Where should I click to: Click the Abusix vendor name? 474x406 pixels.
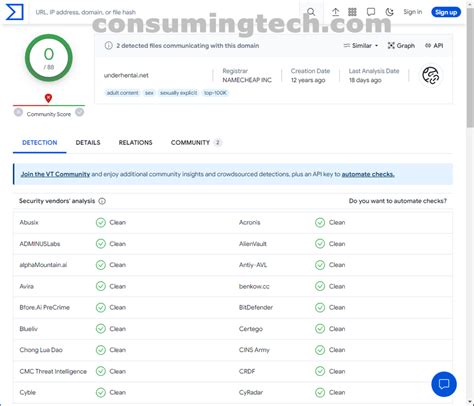[29, 222]
